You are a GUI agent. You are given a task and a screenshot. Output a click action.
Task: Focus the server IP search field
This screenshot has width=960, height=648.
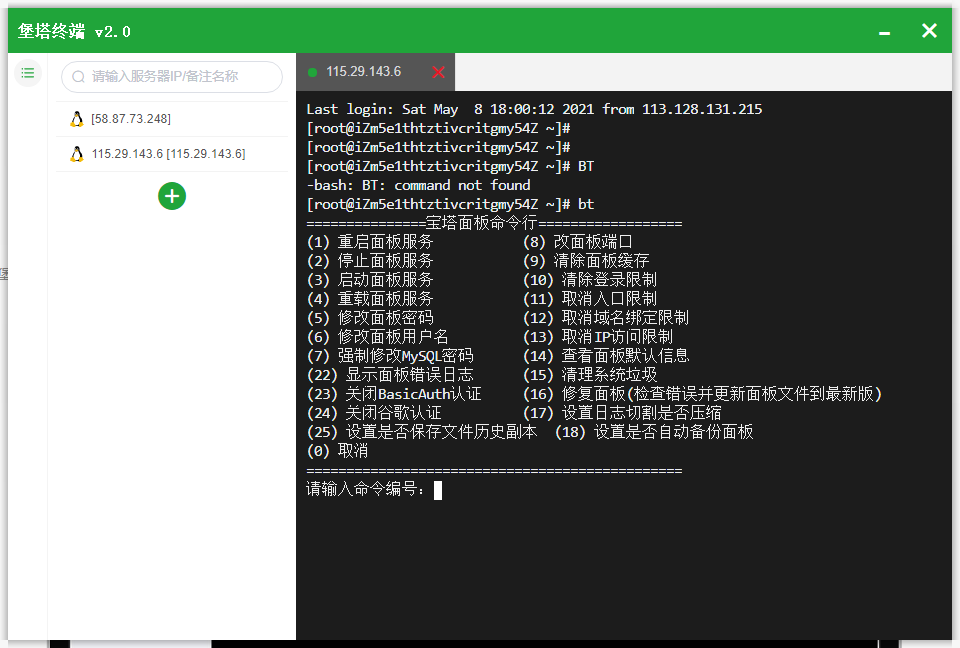172,77
